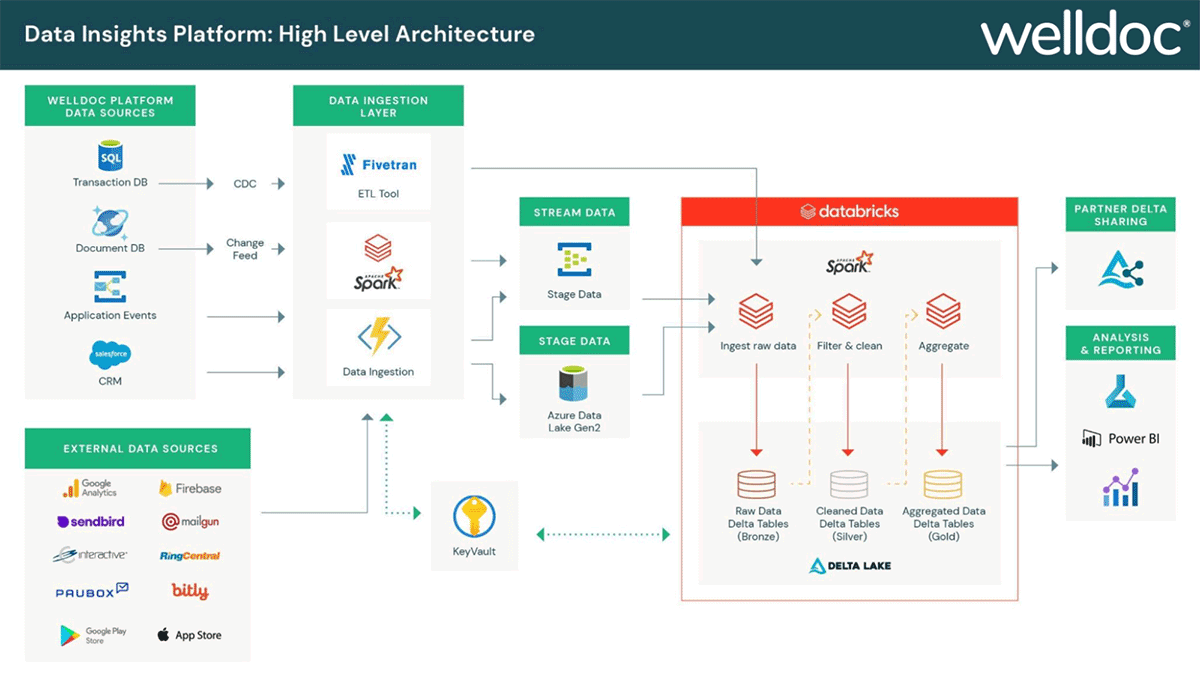Click the Partner Delta Sharing icon
The height and width of the screenshot is (678, 1200).
click(x=1120, y=270)
